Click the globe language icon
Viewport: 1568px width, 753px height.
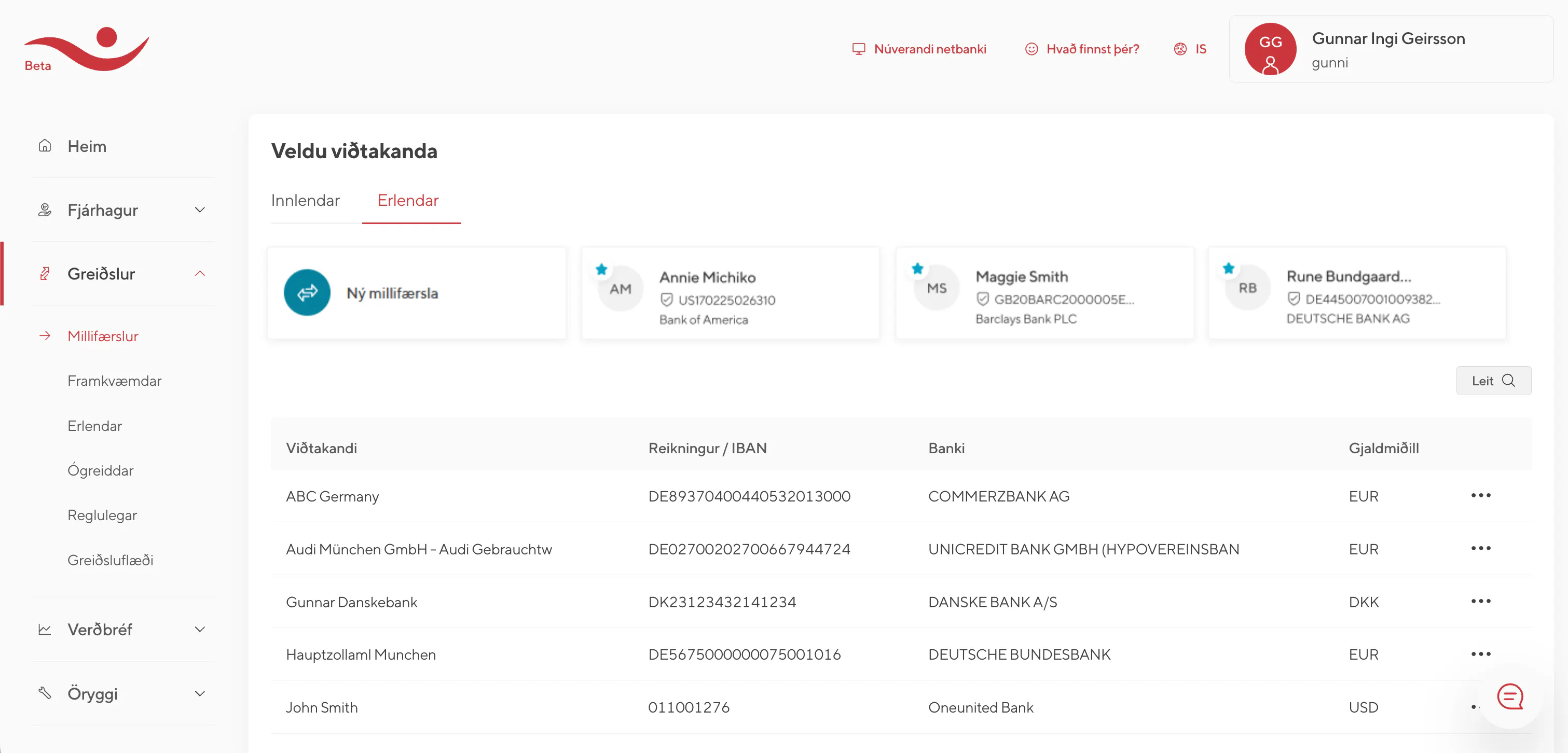pyautogui.click(x=1180, y=49)
